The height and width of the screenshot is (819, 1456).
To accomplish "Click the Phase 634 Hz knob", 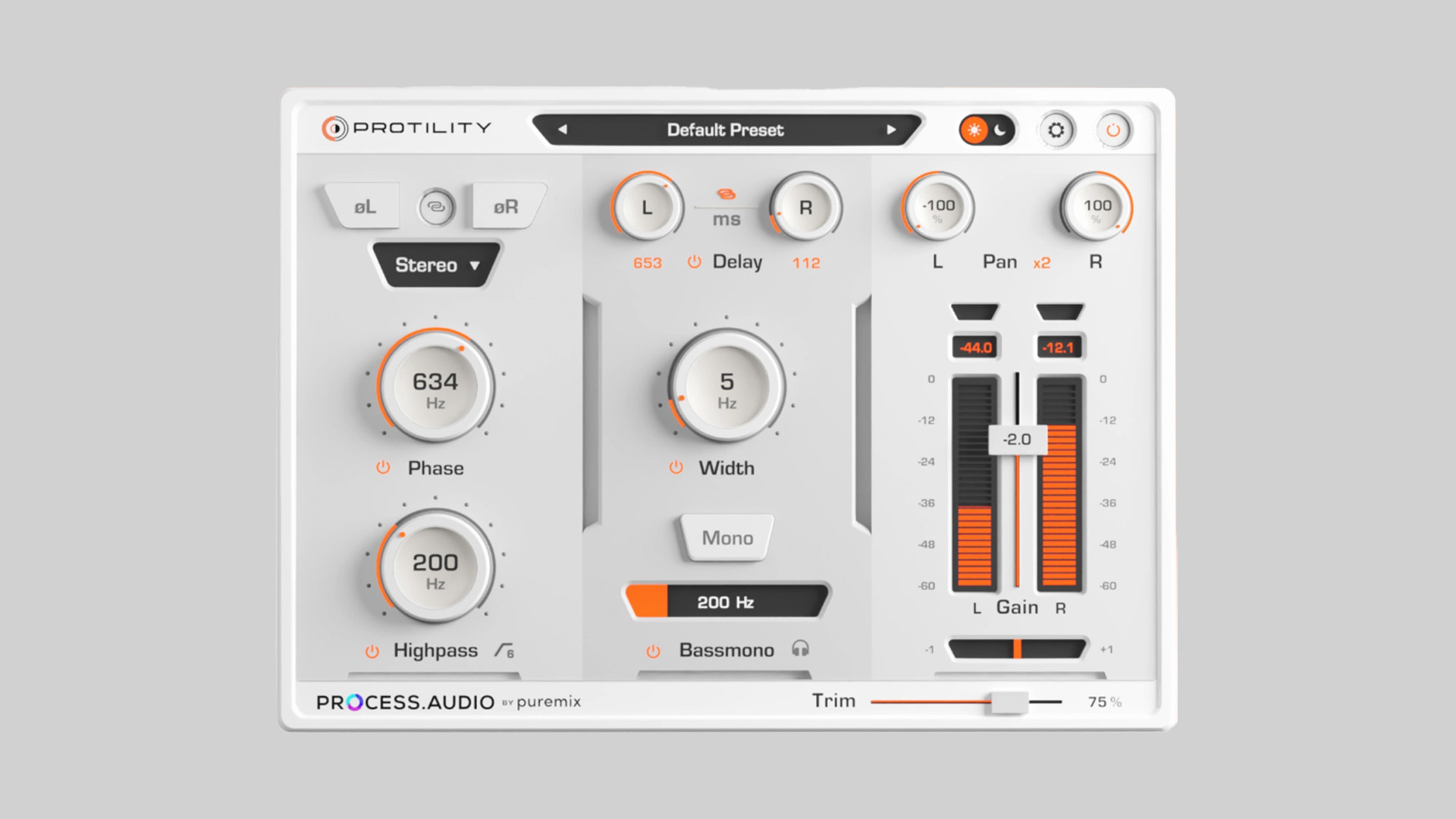I will 435,387.
